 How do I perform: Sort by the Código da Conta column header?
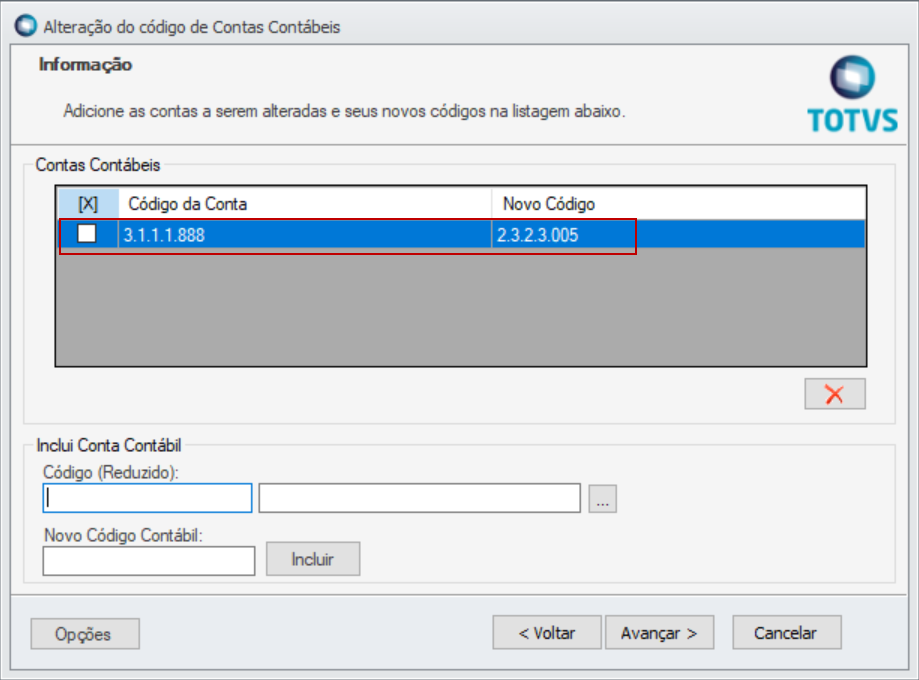coord(305,204)
